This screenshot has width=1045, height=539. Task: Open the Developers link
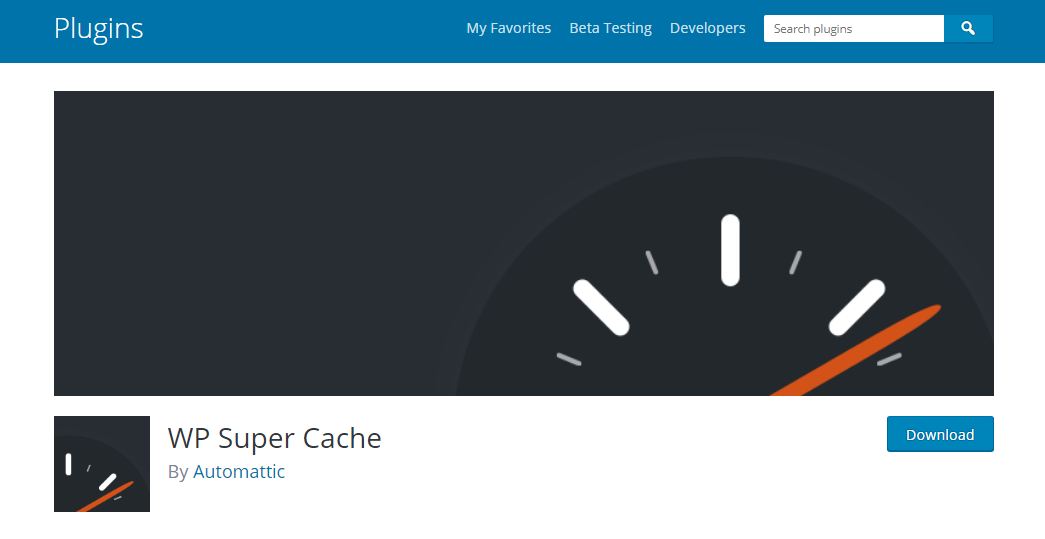point(708,28)
